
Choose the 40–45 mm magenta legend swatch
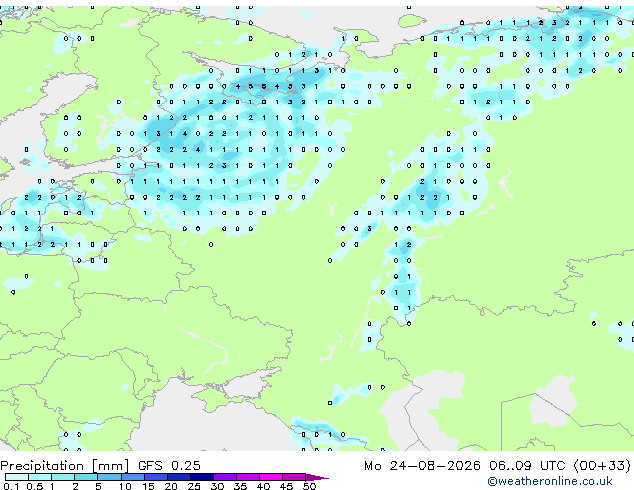click(x=271, y=477)
